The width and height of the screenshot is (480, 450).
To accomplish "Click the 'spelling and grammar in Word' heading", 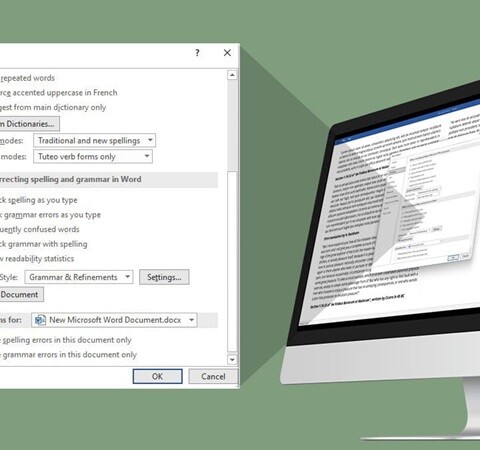I will coord(86,179).
